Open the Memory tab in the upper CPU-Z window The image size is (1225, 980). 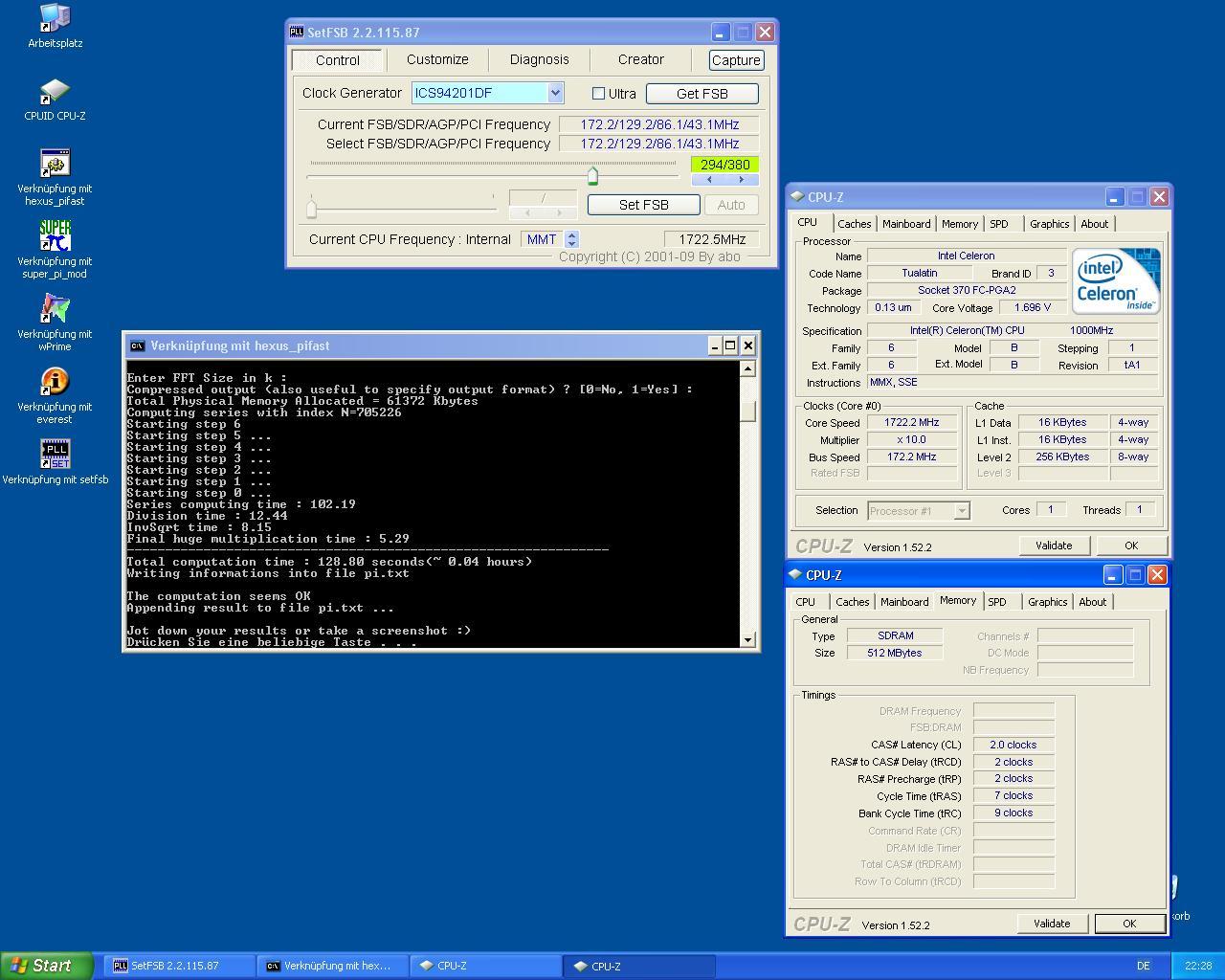click(x=959, y=224)
